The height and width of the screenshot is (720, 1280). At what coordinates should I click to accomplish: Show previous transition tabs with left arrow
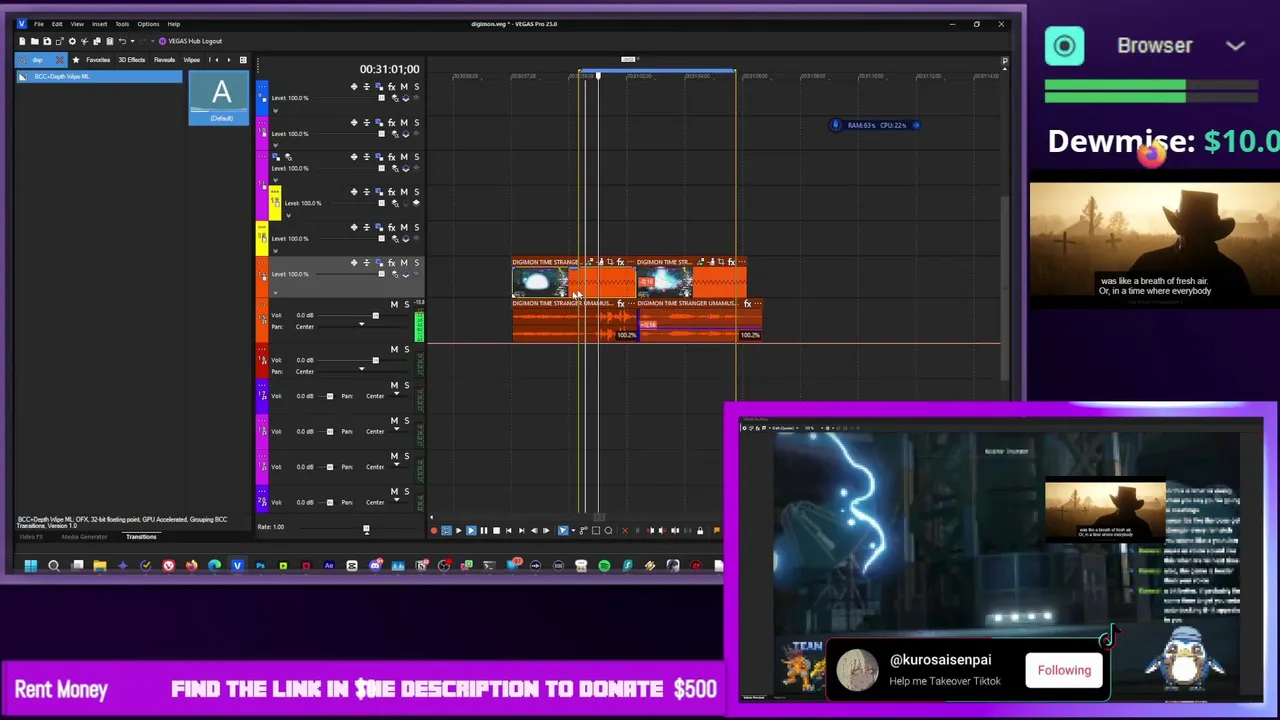point(217,60)
